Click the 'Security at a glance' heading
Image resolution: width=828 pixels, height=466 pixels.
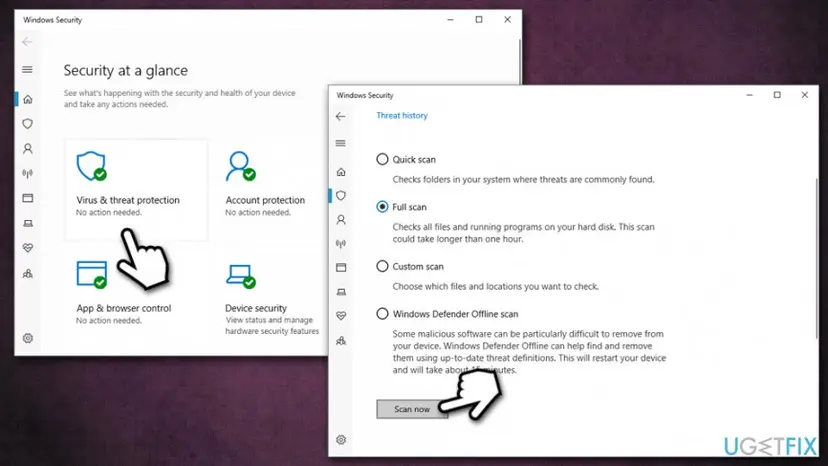click(126, 70)
